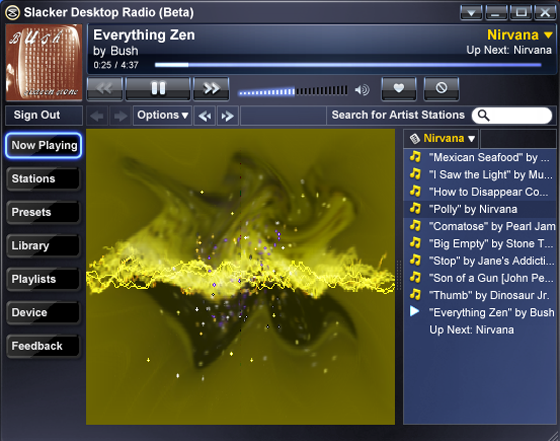Image resolution: width=560 pixels, height=441 pixels.
Task: Adjust the volume level slider
Action: (293, 91)
